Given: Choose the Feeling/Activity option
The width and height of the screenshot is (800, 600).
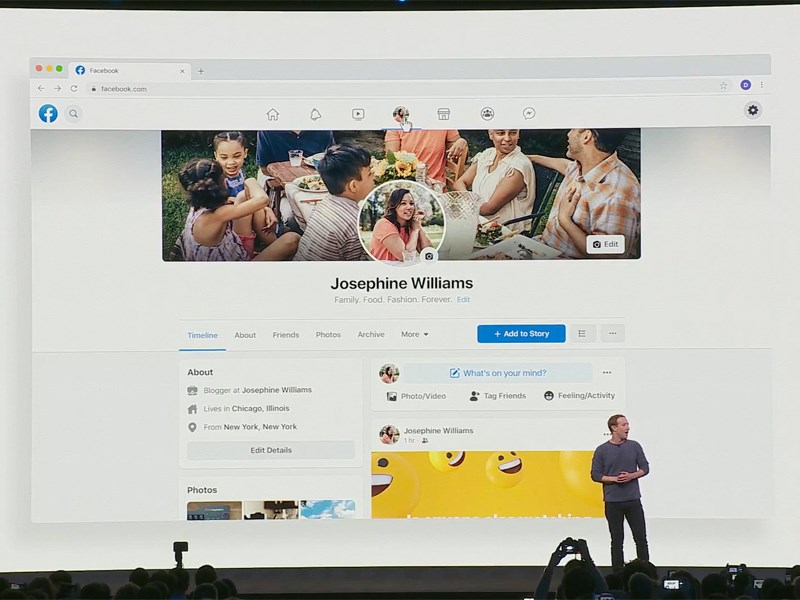Looking at the screenshot, I should 580,395.
